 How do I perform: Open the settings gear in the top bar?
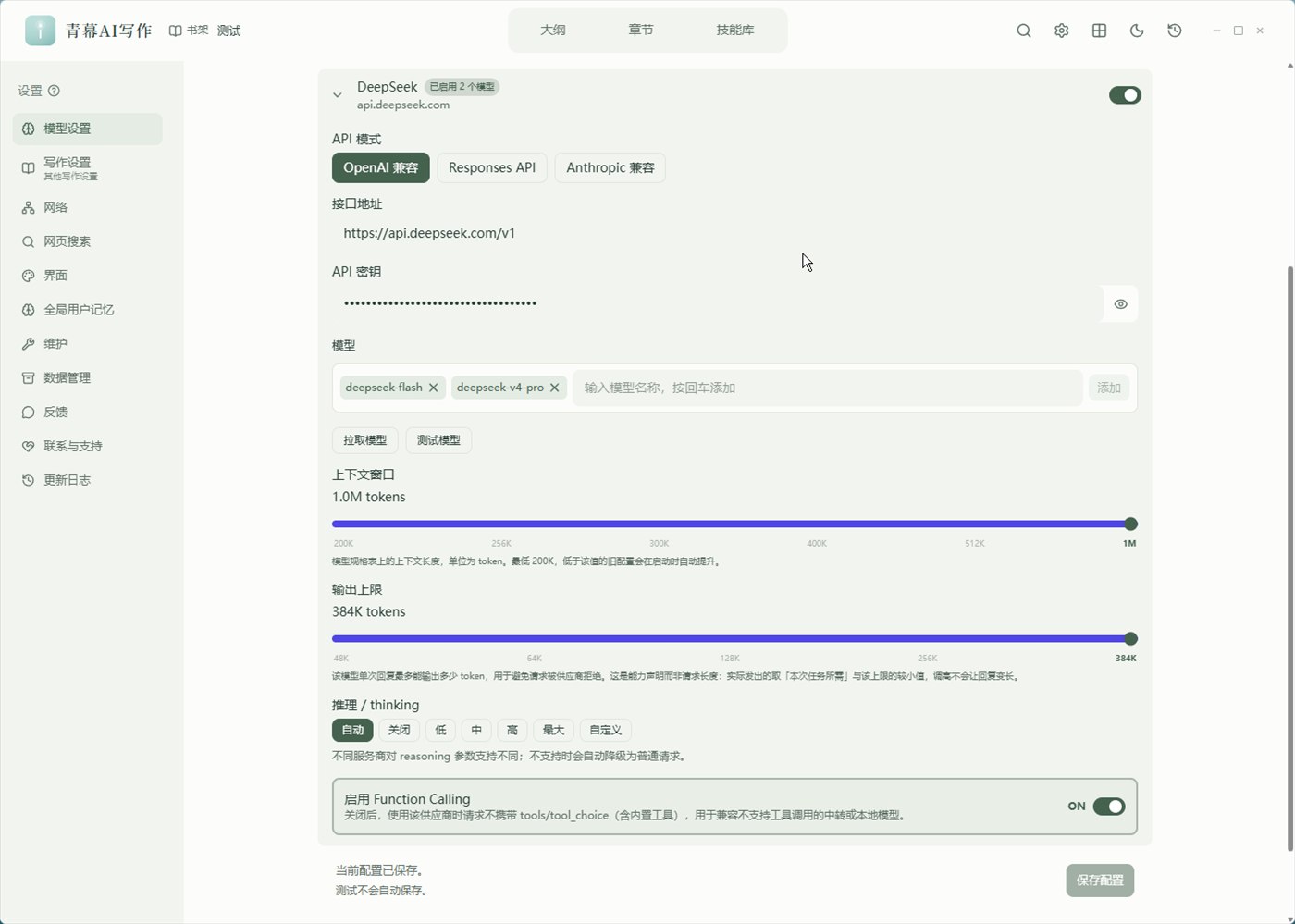coord(1062,31)
